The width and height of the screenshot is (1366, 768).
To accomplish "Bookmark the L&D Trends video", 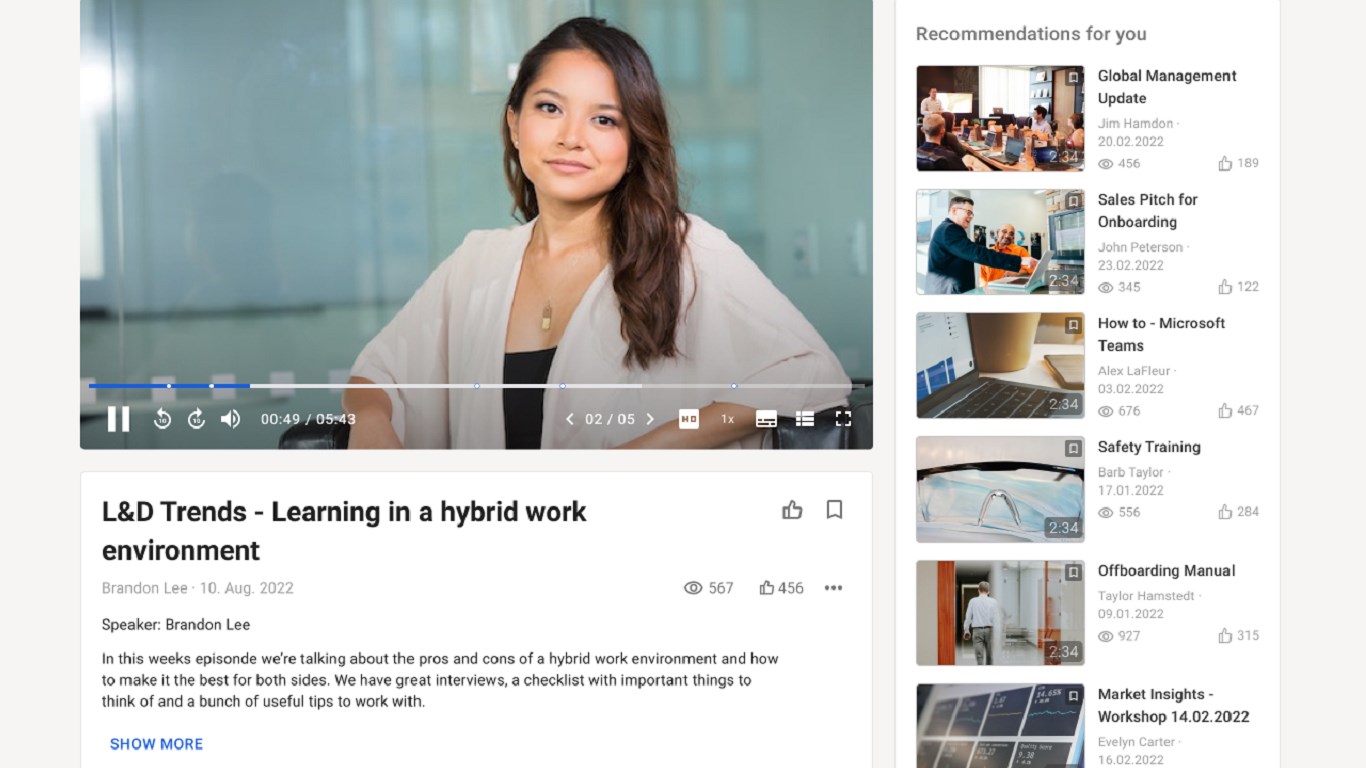I will point(834,510).
